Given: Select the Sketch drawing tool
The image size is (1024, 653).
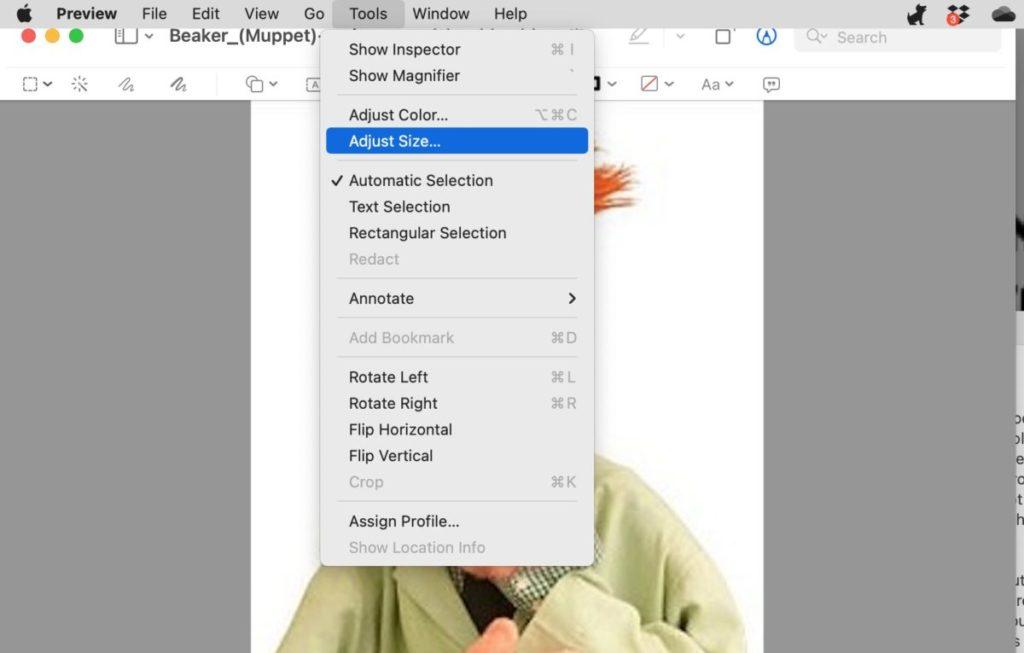Looking at the screenshot, I should pyautogui.click(x=126, y=85).
